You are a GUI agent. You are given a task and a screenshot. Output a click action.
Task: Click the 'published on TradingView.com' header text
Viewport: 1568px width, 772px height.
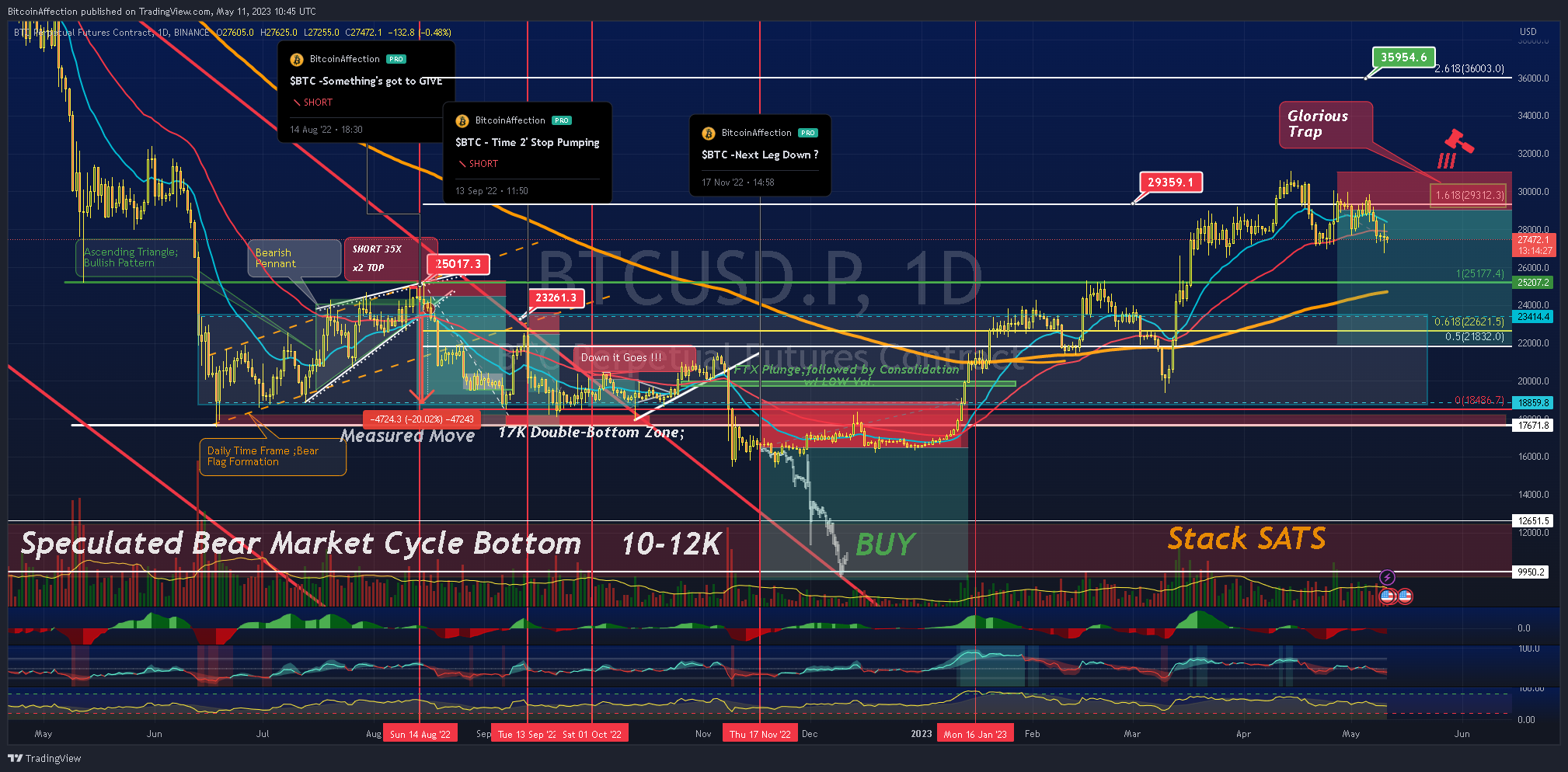[146, 12]
